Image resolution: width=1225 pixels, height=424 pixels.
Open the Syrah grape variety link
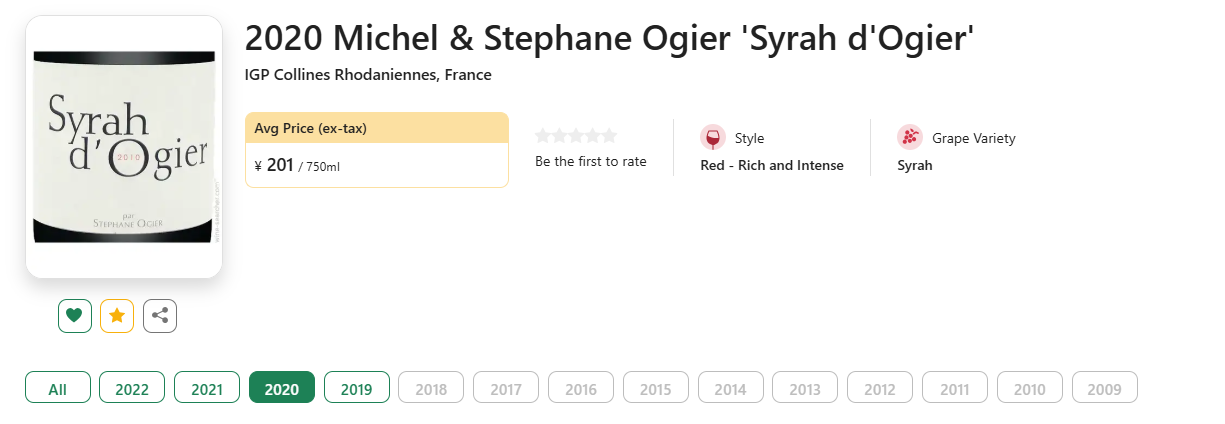click(915, 165)
